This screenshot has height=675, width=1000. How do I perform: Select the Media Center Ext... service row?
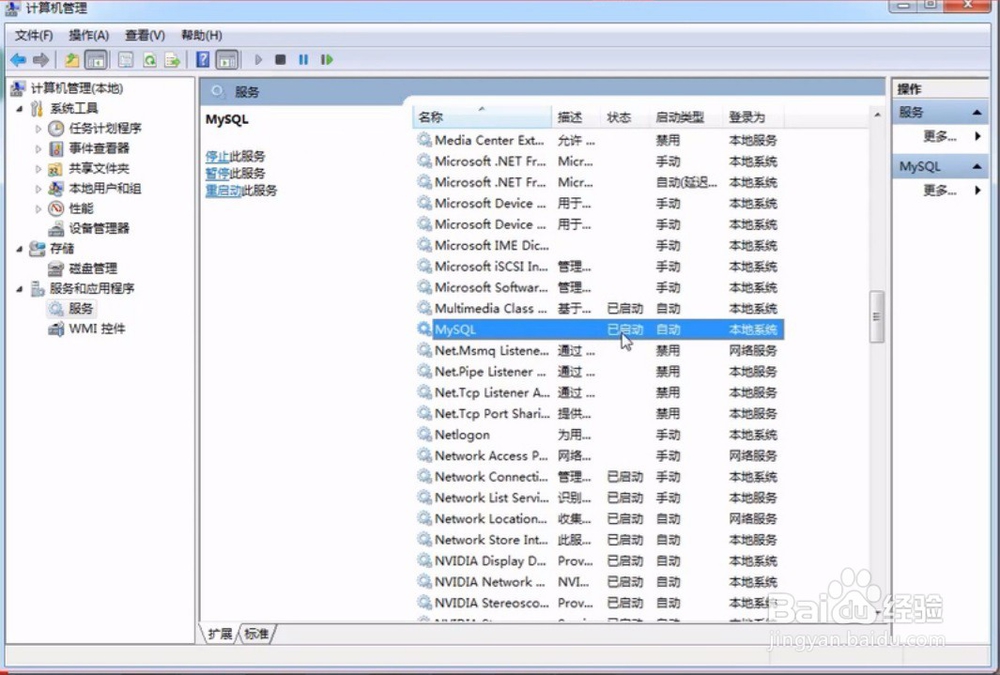click(599, 140)
